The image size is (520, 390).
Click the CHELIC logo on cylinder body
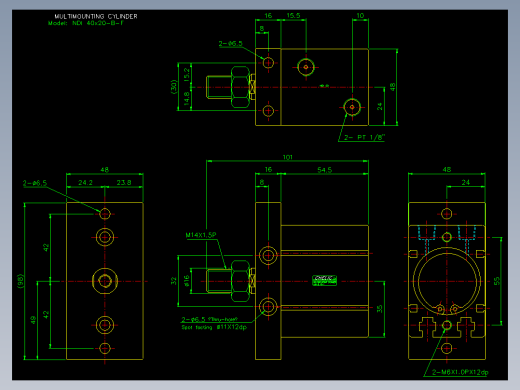pyautogui.click(x=325, y=280)
